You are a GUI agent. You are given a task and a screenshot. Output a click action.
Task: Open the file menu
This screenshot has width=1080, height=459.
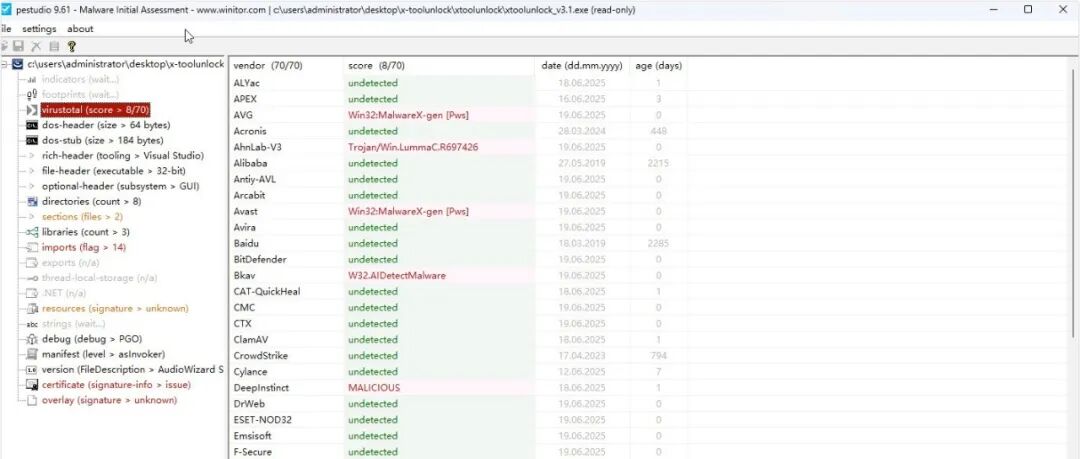pyautogui.click(x=6, y=29)
